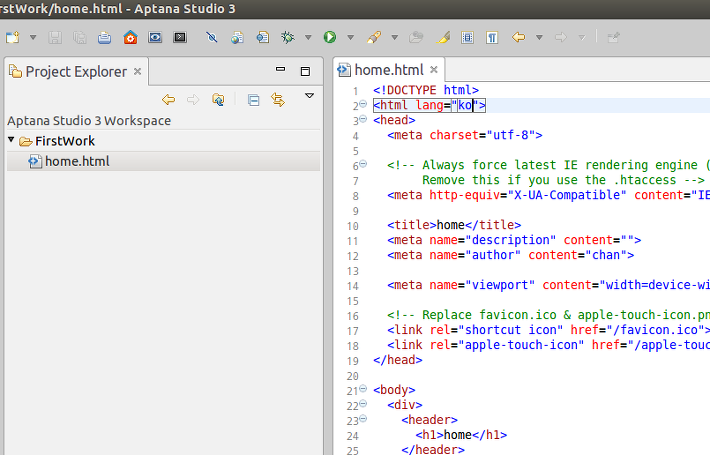Click the Save floppy disk icon
The height and width of the screenshot is (455, 710).
(55, 37)
